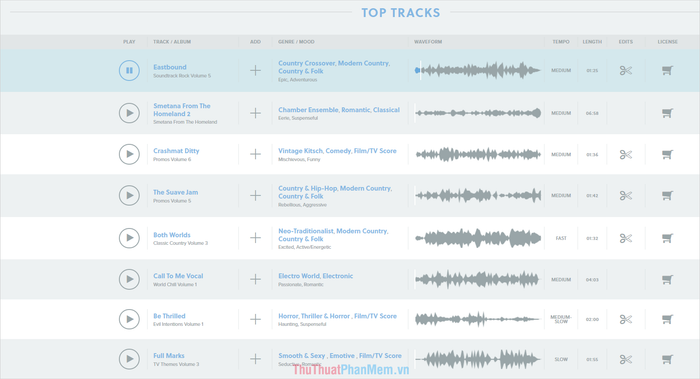Image resolution: width=700 pixels, height=379 pixels.
Task: Open scissors edits for Full Marks
Action: click(x=625, y=359)
